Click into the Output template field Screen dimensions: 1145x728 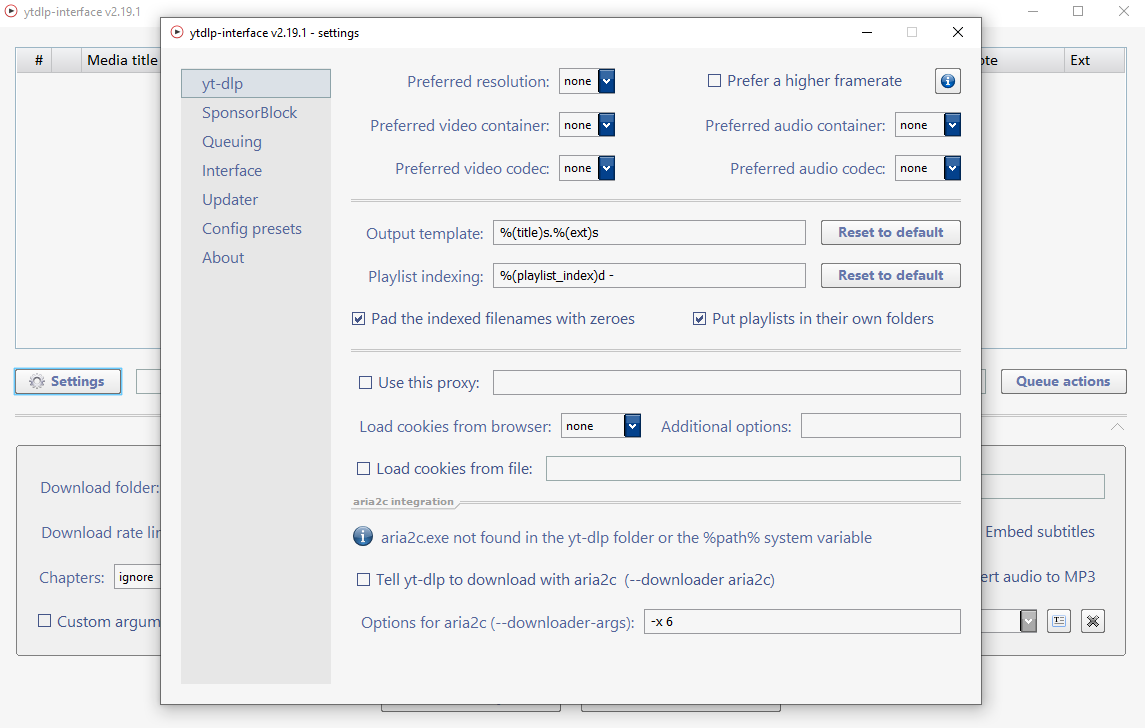click(x=649, y=232)
